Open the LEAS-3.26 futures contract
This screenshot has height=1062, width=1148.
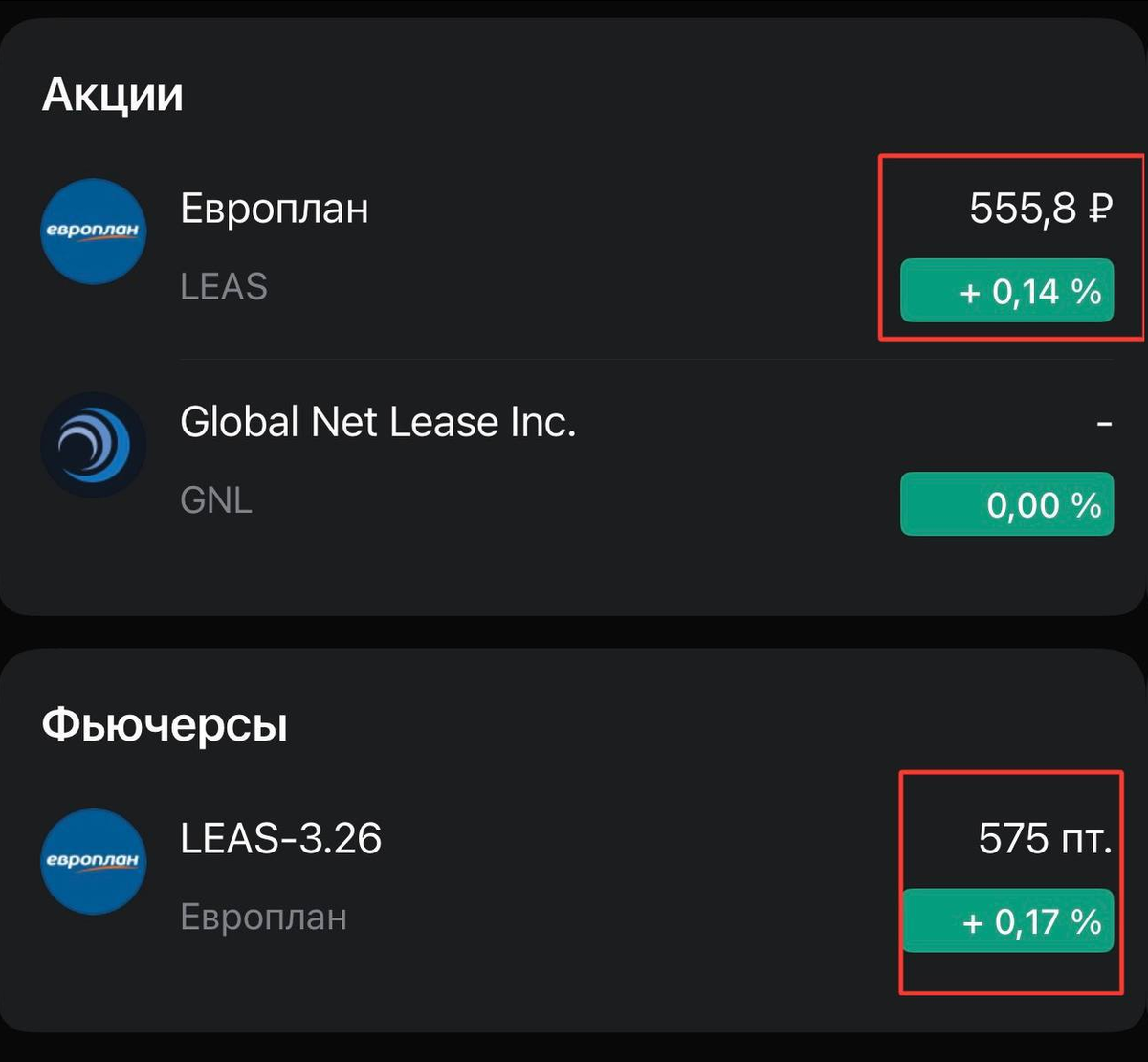tap(280, 839)
